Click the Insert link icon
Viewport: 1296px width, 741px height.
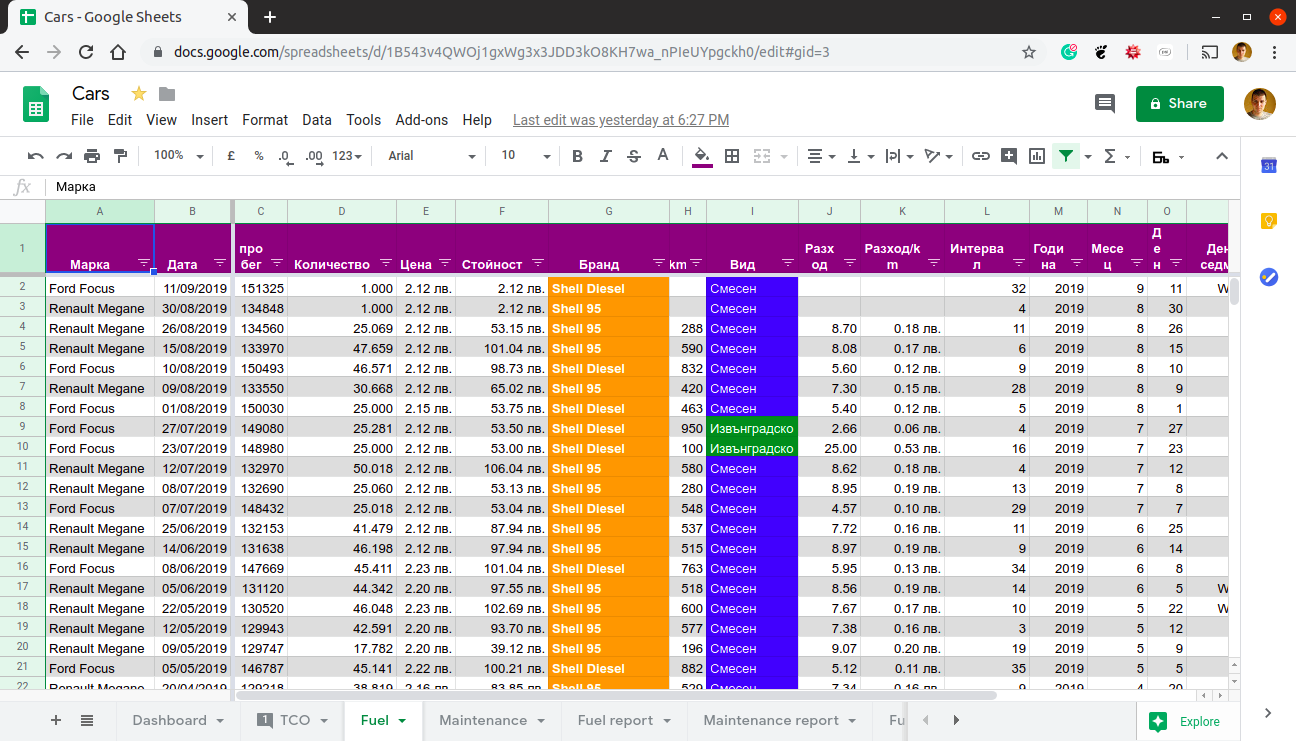(981, 156)
